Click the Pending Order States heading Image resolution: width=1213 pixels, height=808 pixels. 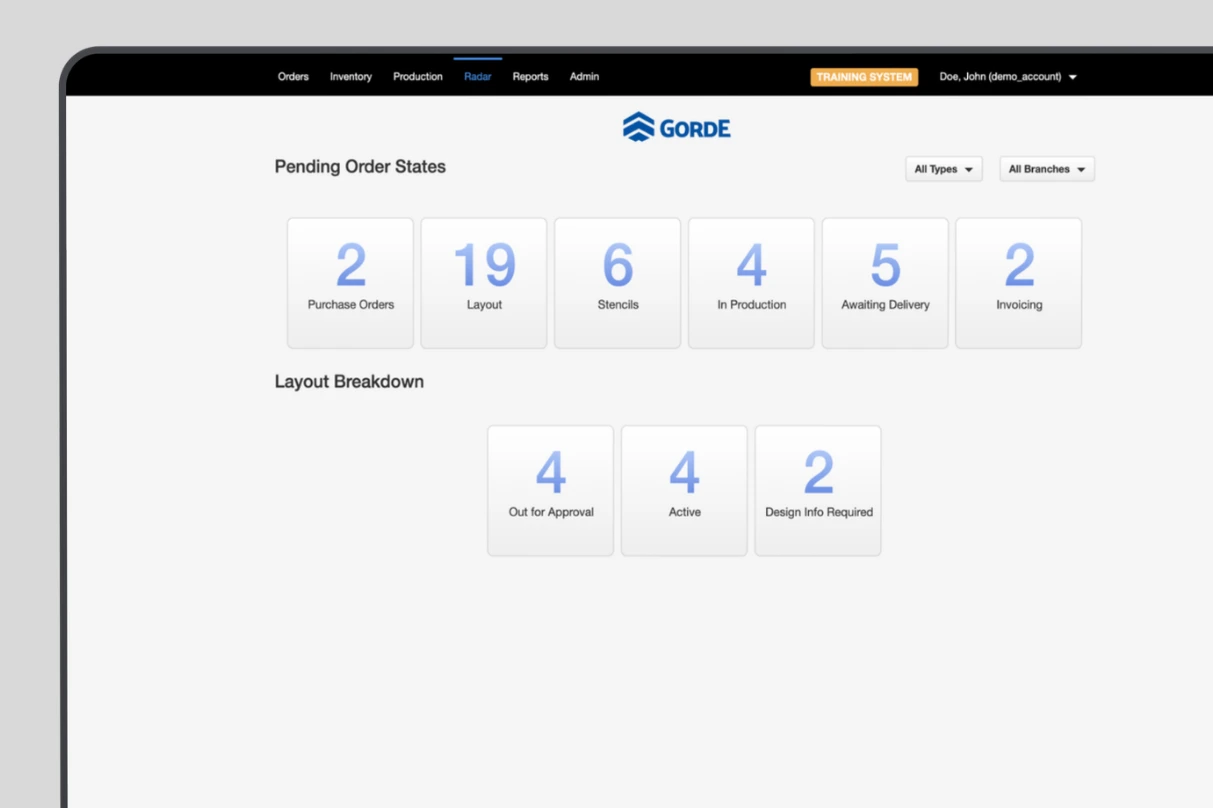360,167
